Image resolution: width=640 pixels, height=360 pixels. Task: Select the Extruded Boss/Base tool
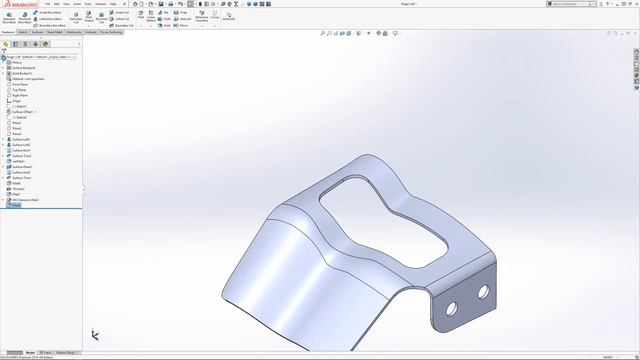[9, 18]
